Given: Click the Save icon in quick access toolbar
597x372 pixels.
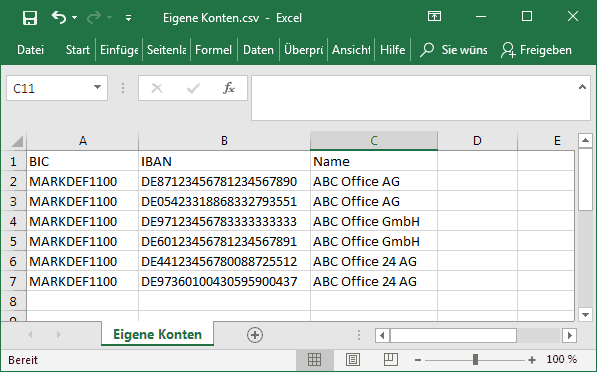Looking at the screenshot, I should [30, 18].
